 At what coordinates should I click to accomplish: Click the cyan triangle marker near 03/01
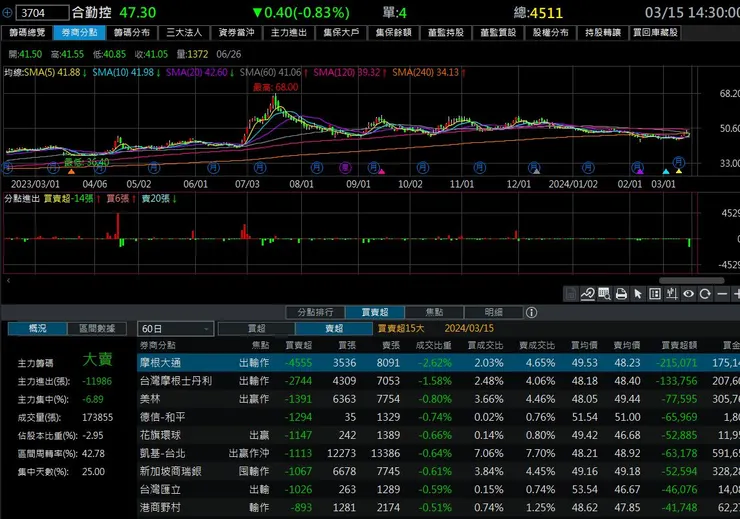tap(666, 172)
